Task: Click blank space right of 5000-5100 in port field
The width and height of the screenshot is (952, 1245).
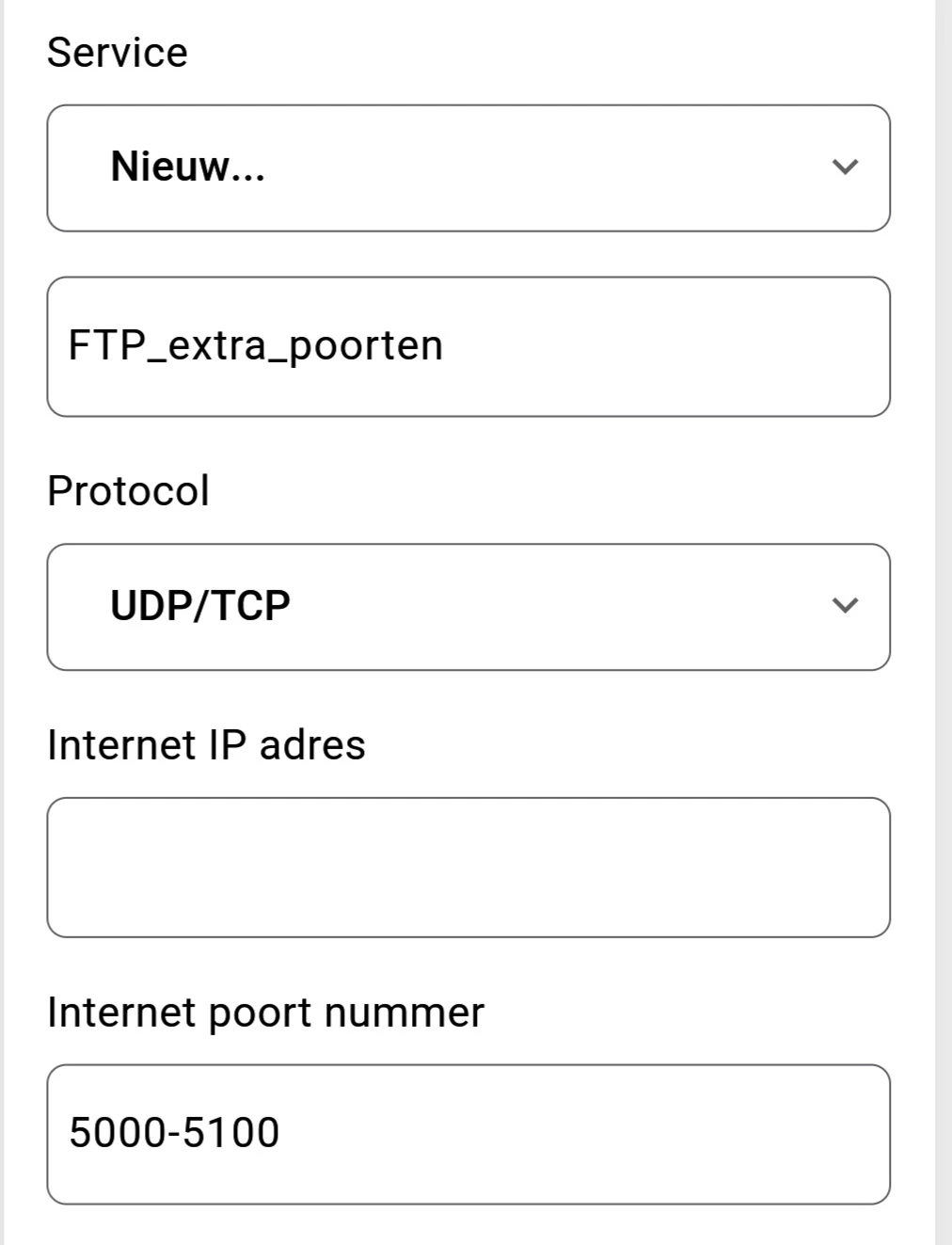Action: tap(583, 1134)
